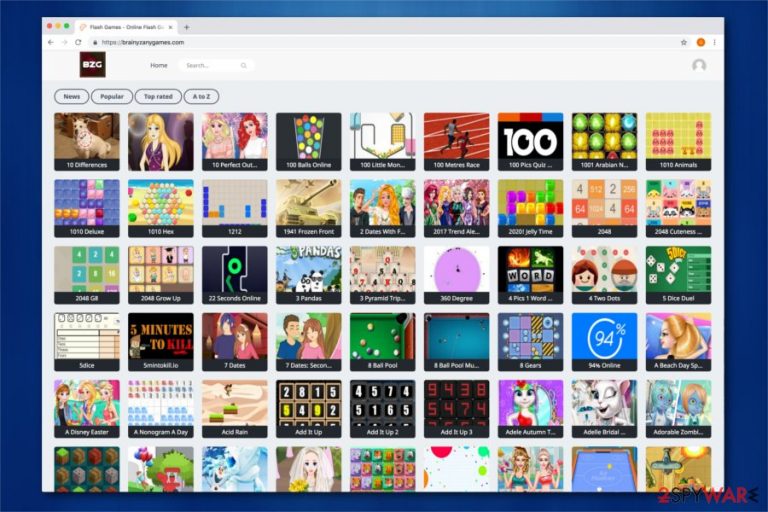Click the site Search input field

point(216,66)
